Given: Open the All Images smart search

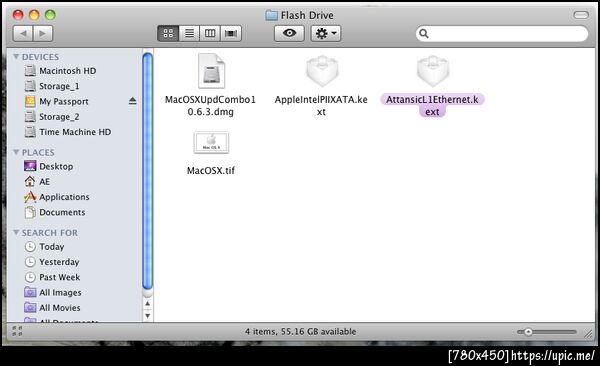Looking at the screenshot, I should pos(60,292).
